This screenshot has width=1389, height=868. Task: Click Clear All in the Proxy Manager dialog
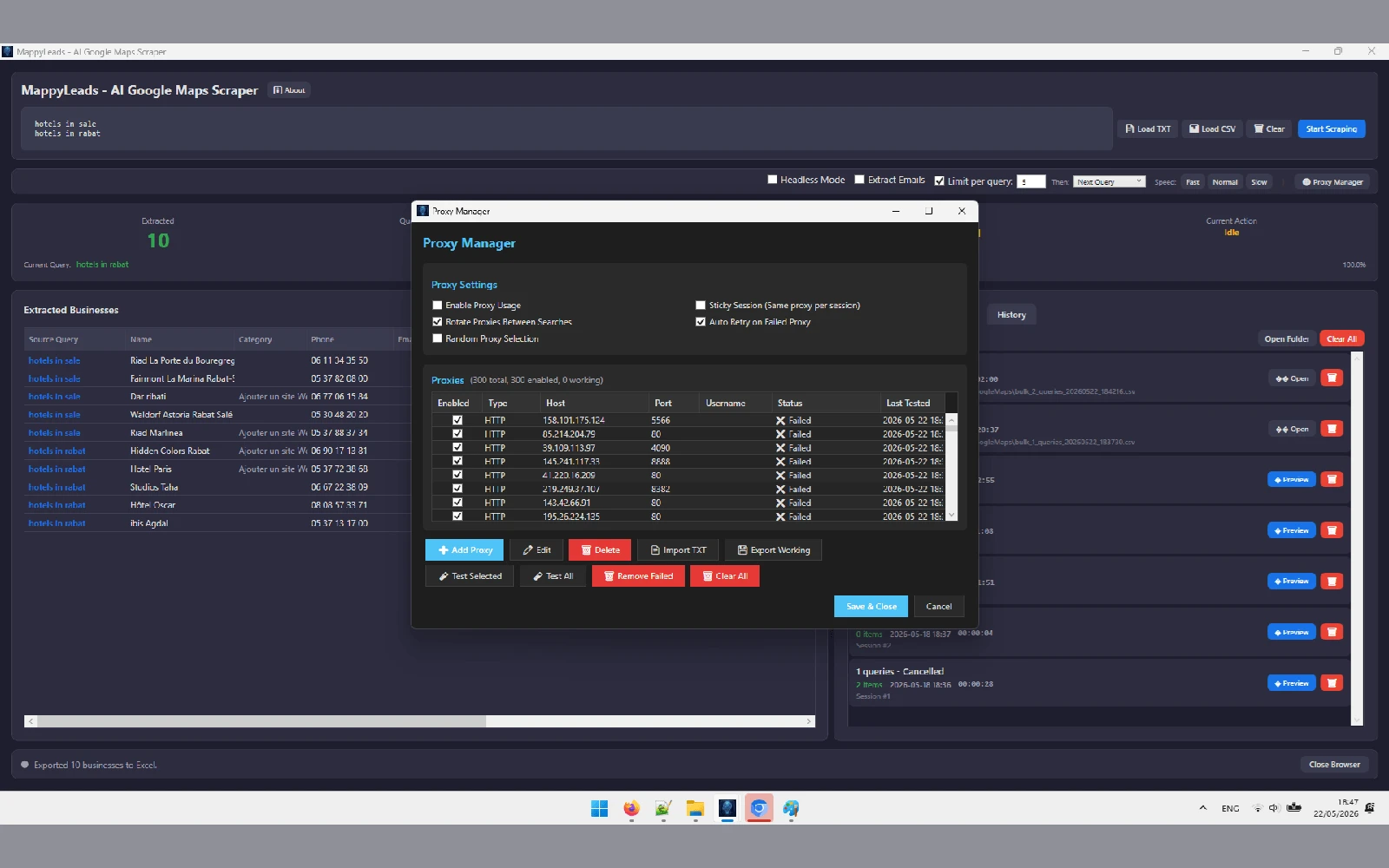coord(725,576)
